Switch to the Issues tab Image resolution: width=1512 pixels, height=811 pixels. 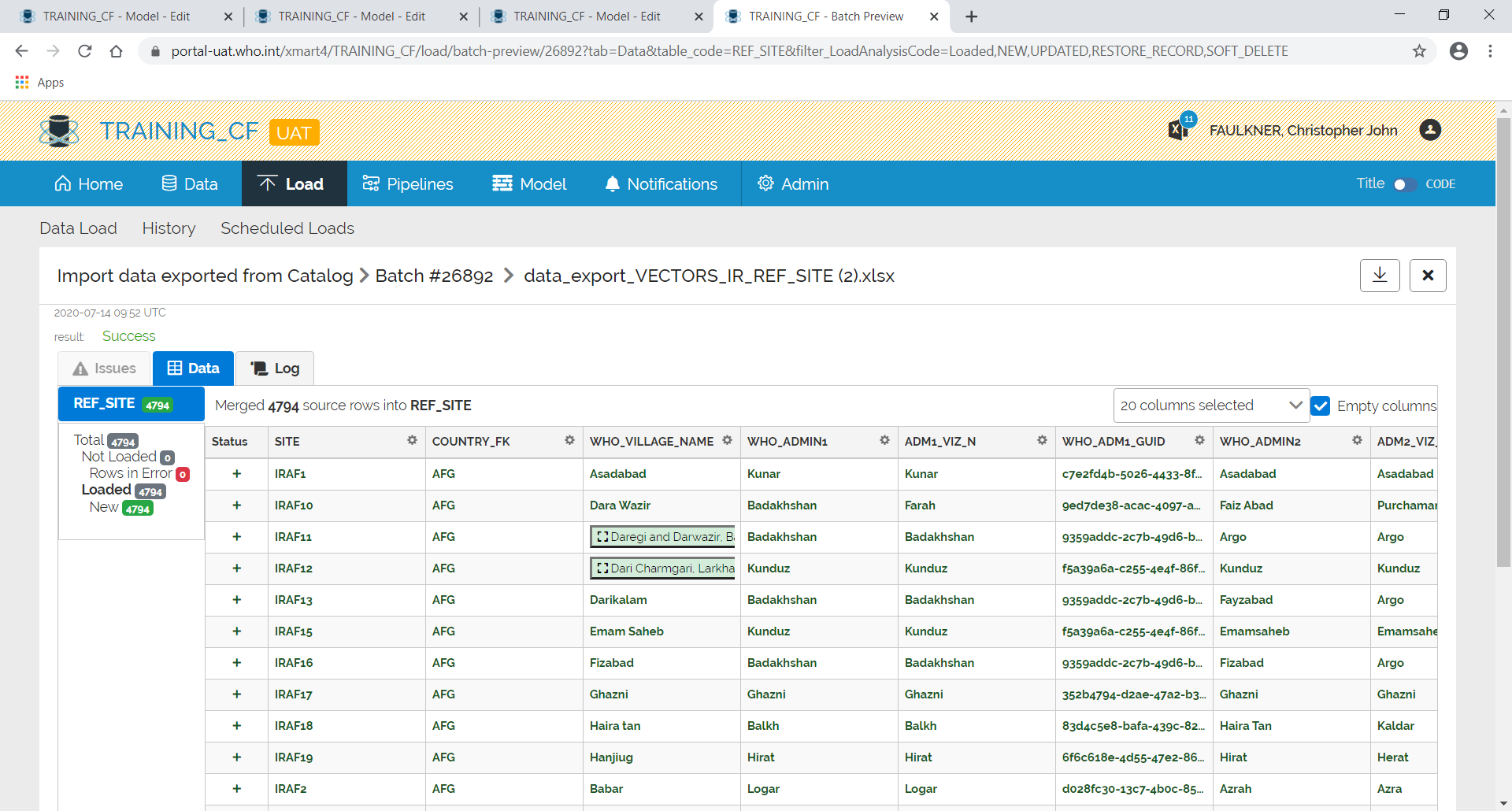click(104, 368)
